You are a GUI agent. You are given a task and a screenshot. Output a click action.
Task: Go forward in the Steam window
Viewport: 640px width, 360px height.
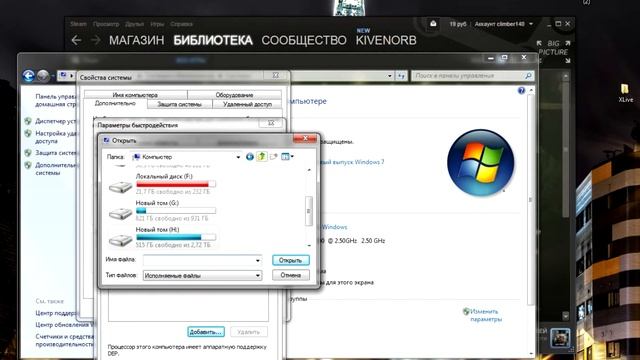tap(95, 40)
